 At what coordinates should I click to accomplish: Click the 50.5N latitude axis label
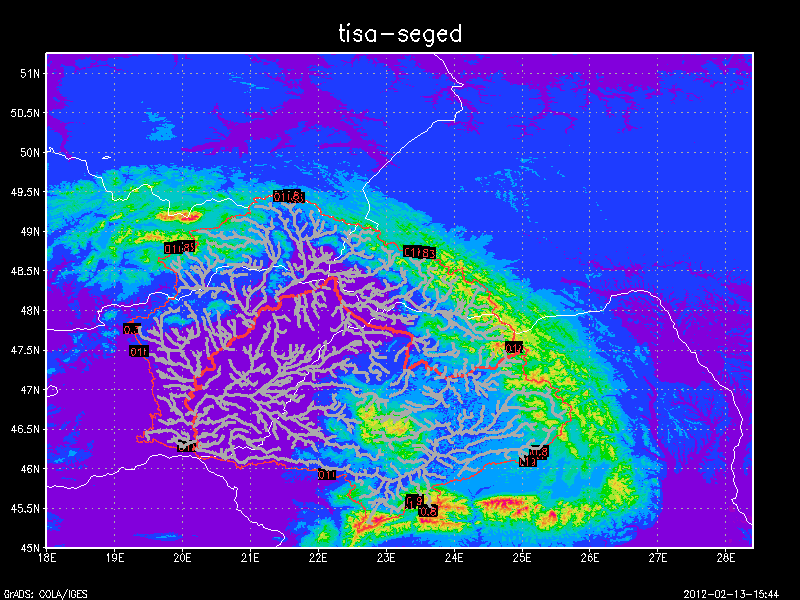point(25,113)
